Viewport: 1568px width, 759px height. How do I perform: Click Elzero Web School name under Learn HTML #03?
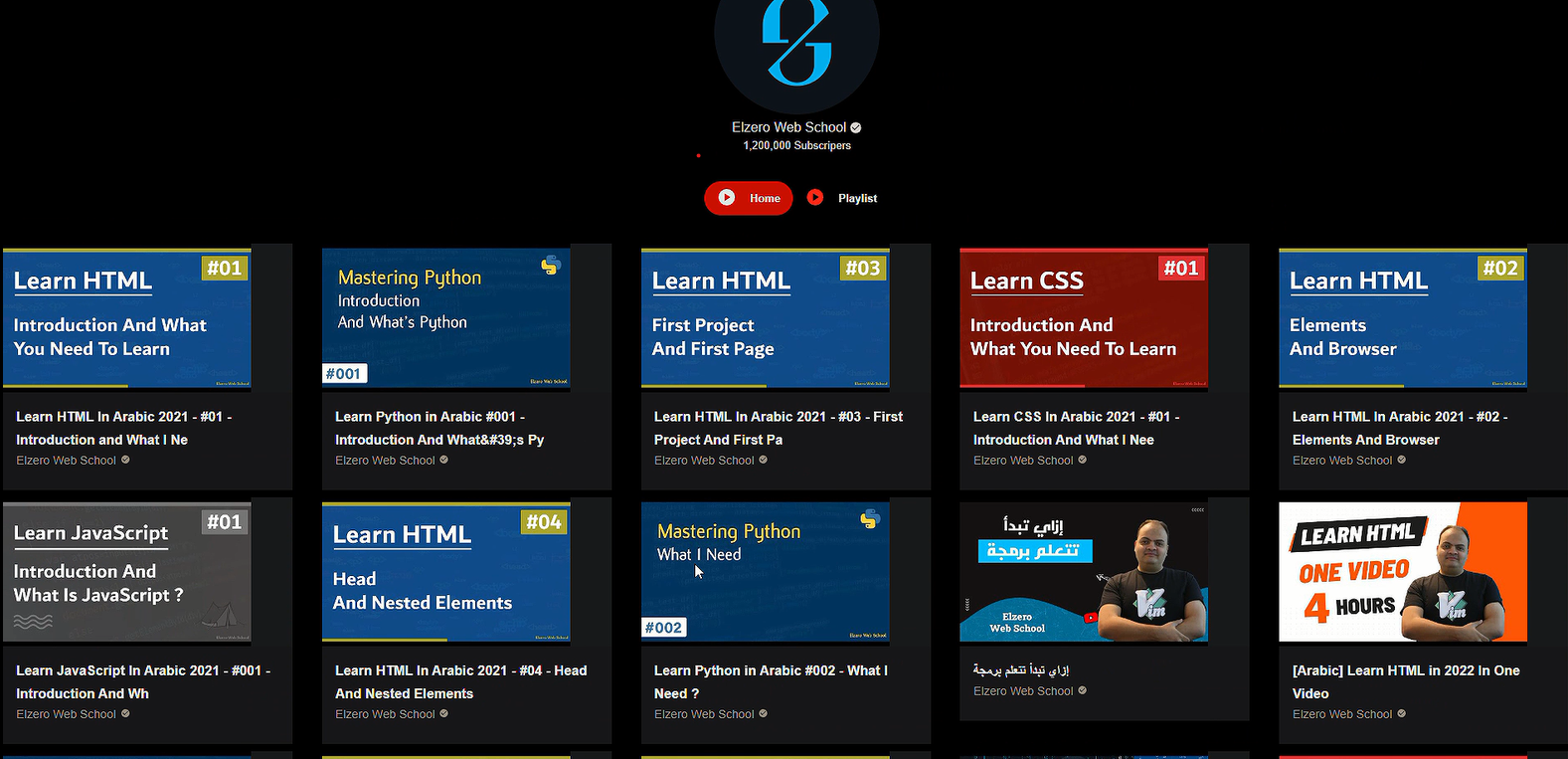click(x=704, y=461)
